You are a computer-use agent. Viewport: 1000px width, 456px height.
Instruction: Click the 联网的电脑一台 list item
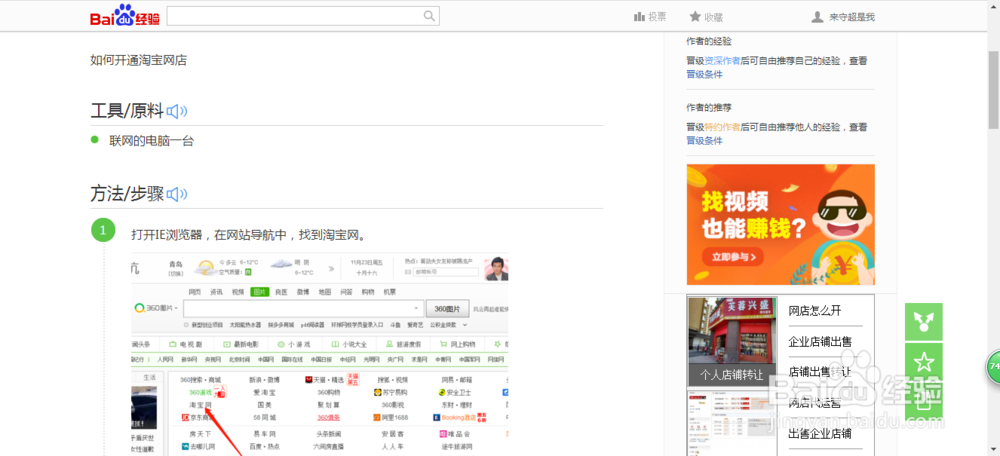click(x=151, y=140)
